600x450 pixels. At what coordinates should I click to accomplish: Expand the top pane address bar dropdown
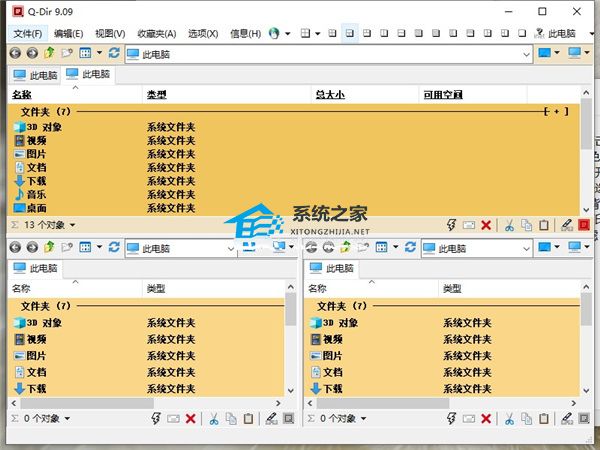pyautogui.click(x=527, y=55)
